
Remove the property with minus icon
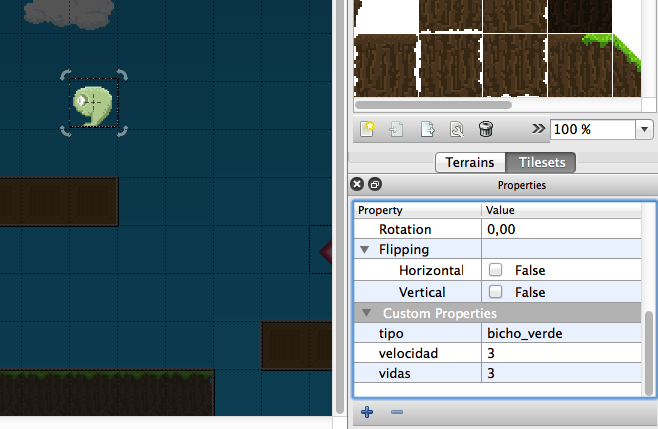click(x=397, y=412)
